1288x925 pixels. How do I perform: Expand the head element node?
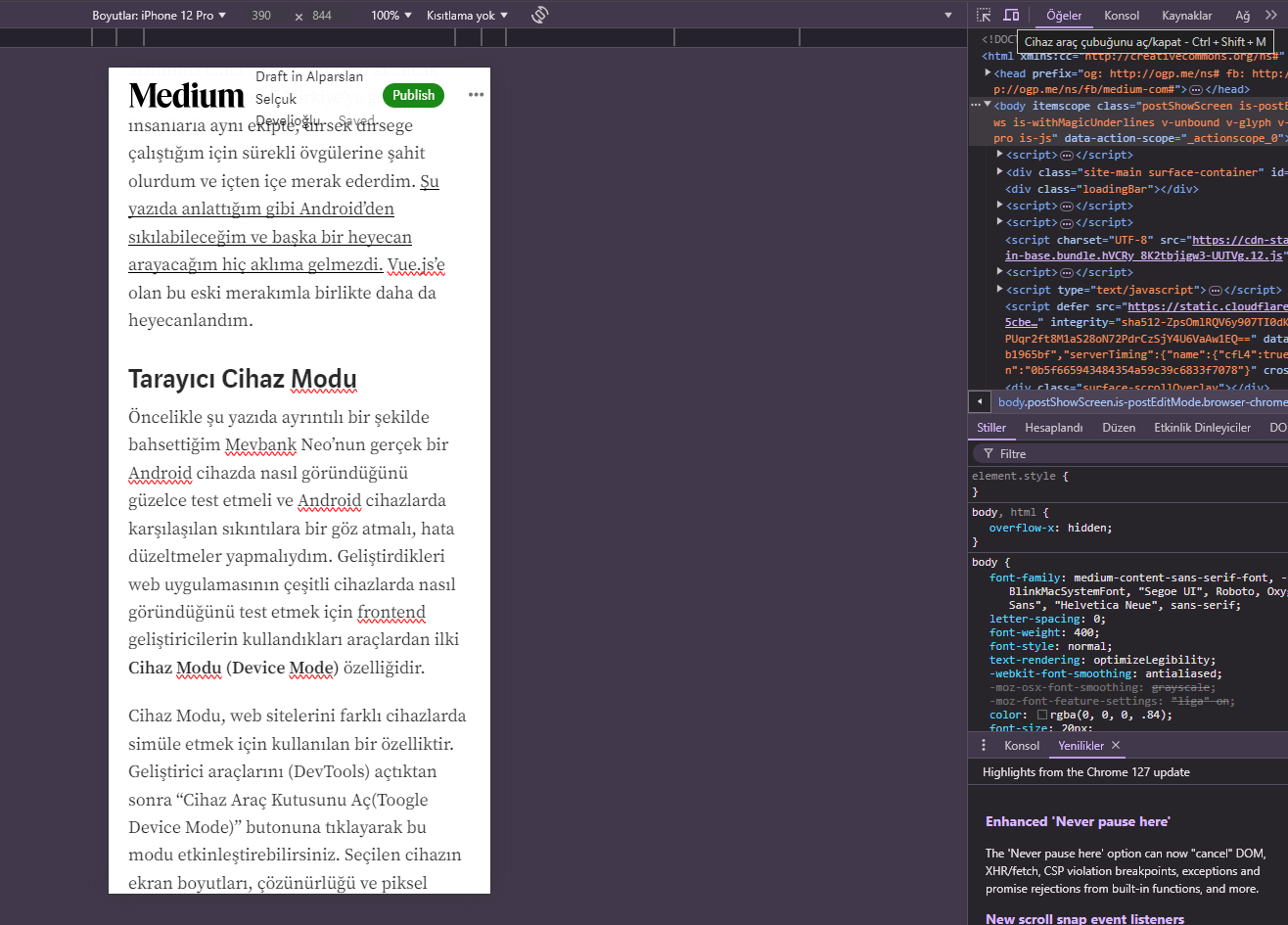pyautogui.click(x=988, y=73)
